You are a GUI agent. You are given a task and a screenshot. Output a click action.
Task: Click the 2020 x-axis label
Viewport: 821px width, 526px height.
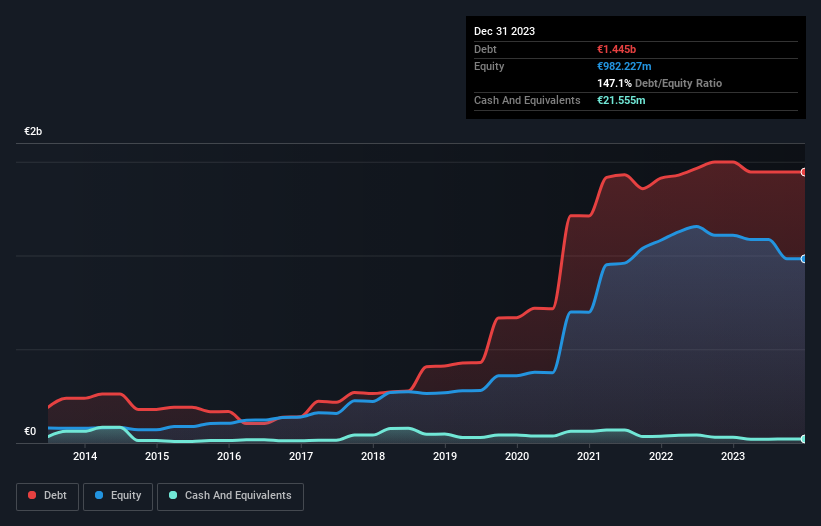tap(517, 456)
